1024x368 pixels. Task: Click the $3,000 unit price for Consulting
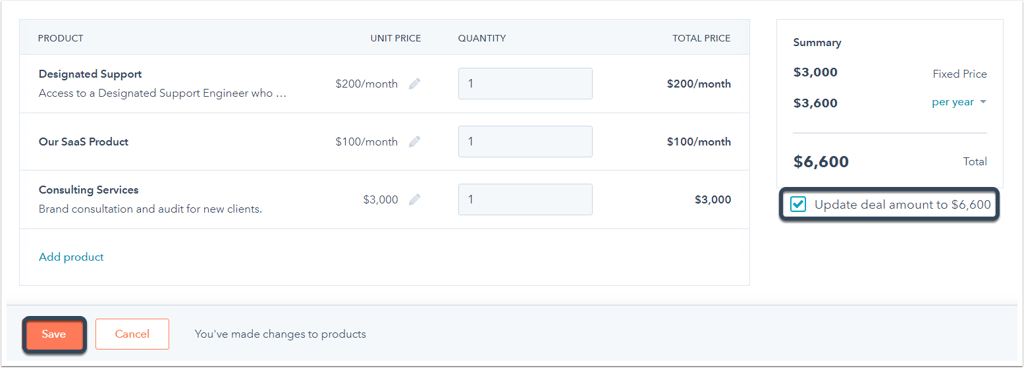[x=381, y=200]
